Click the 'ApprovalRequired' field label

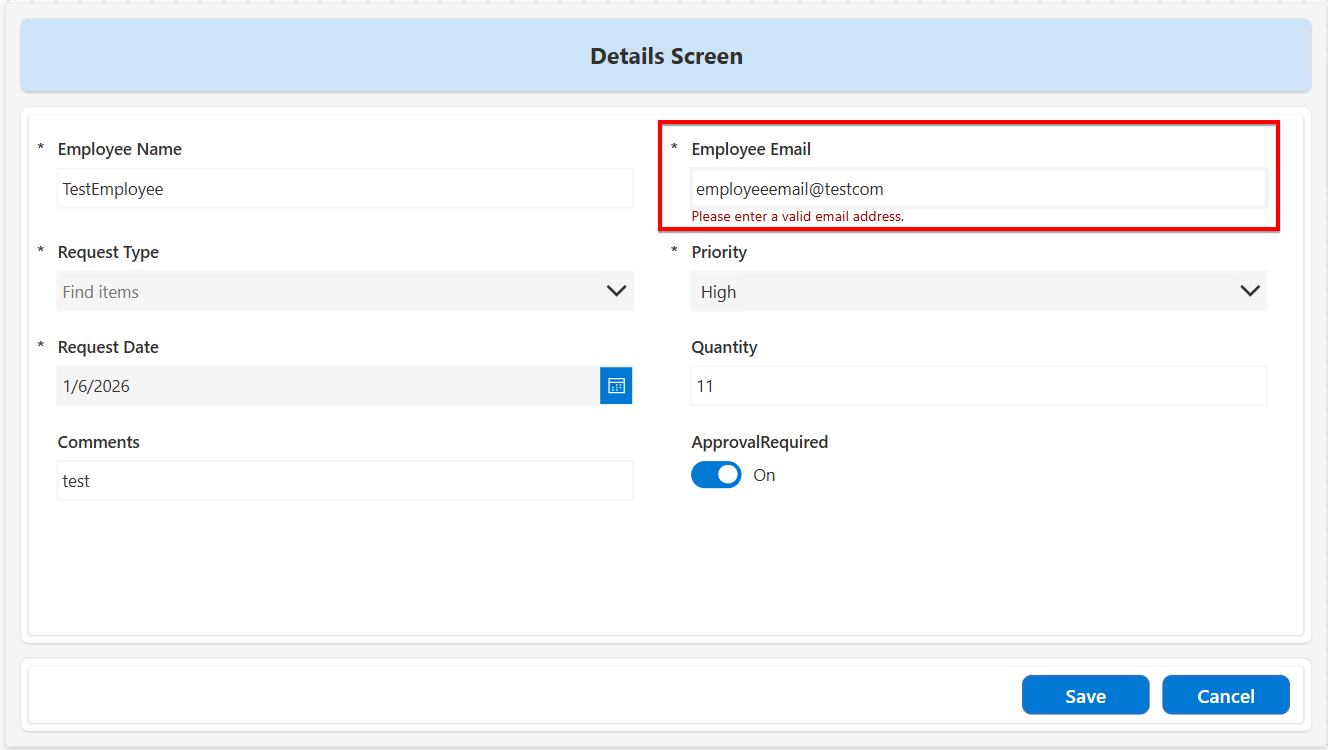coord(759,442)
